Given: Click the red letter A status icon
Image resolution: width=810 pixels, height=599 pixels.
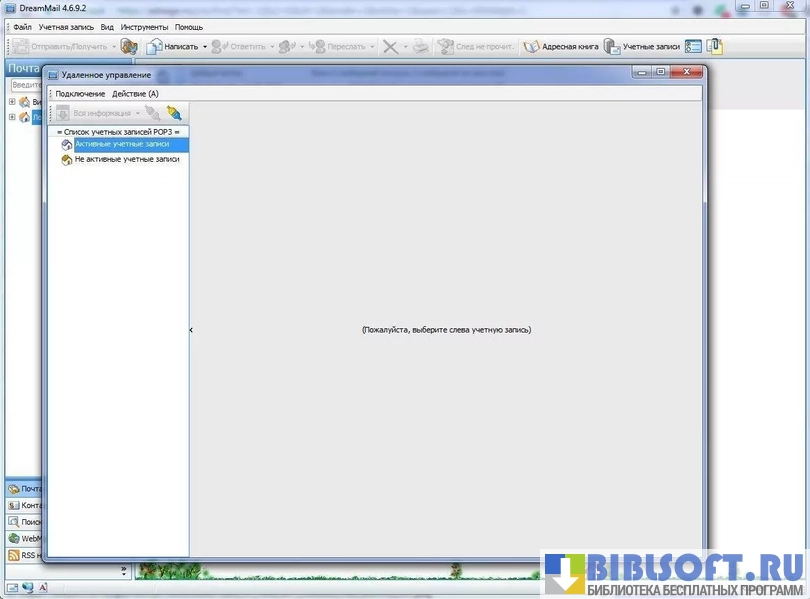Looking at the screenshot, I should 44,587.
